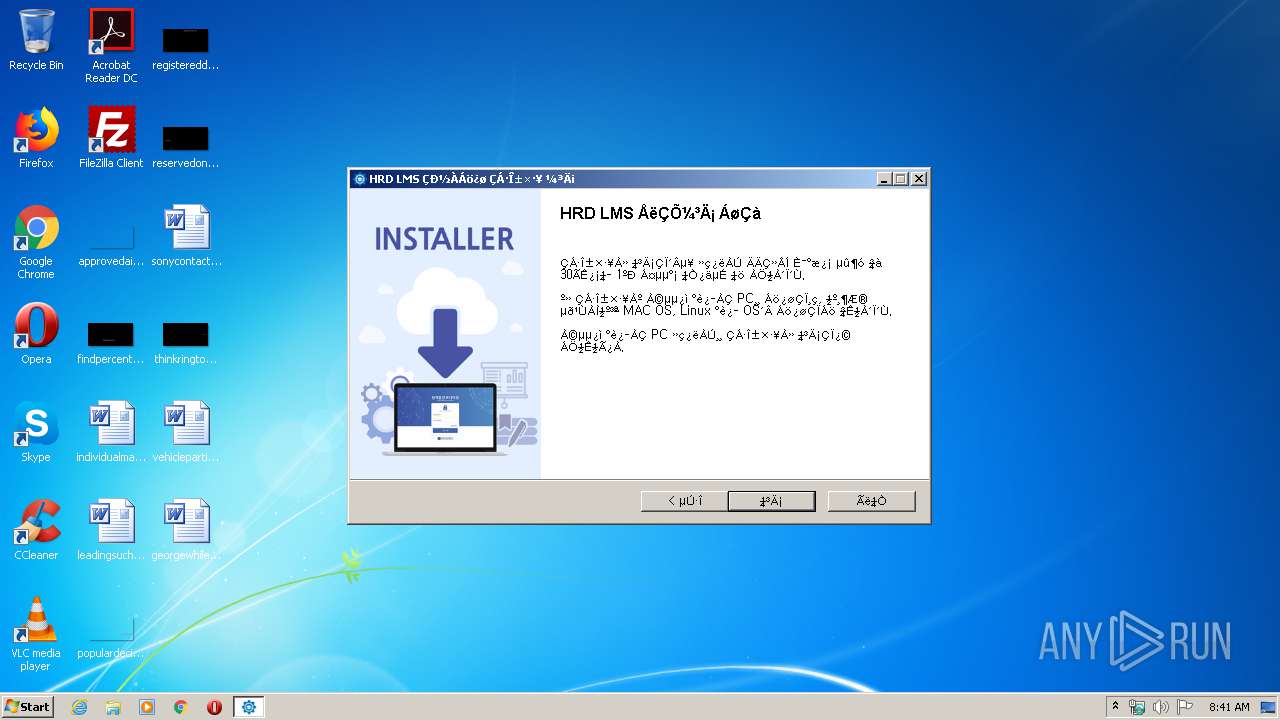Select the registeredd... desktop file
Image resolution: width=1280 pixels, height=720 pixels.
185,48
